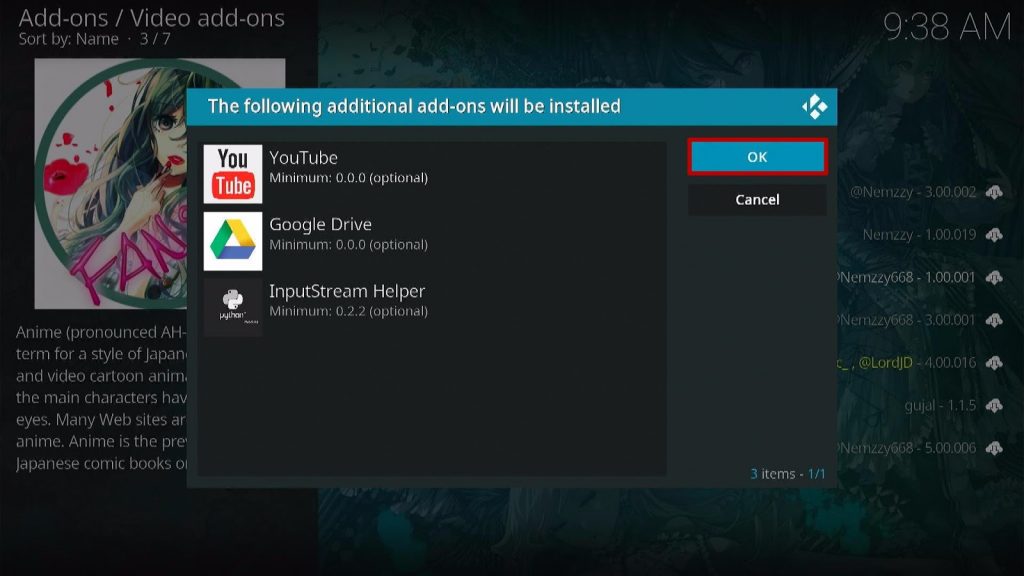This screenshot has height=576, width=1024.
Task: Click the Google Drive add-on name
Action: point(321,224)
